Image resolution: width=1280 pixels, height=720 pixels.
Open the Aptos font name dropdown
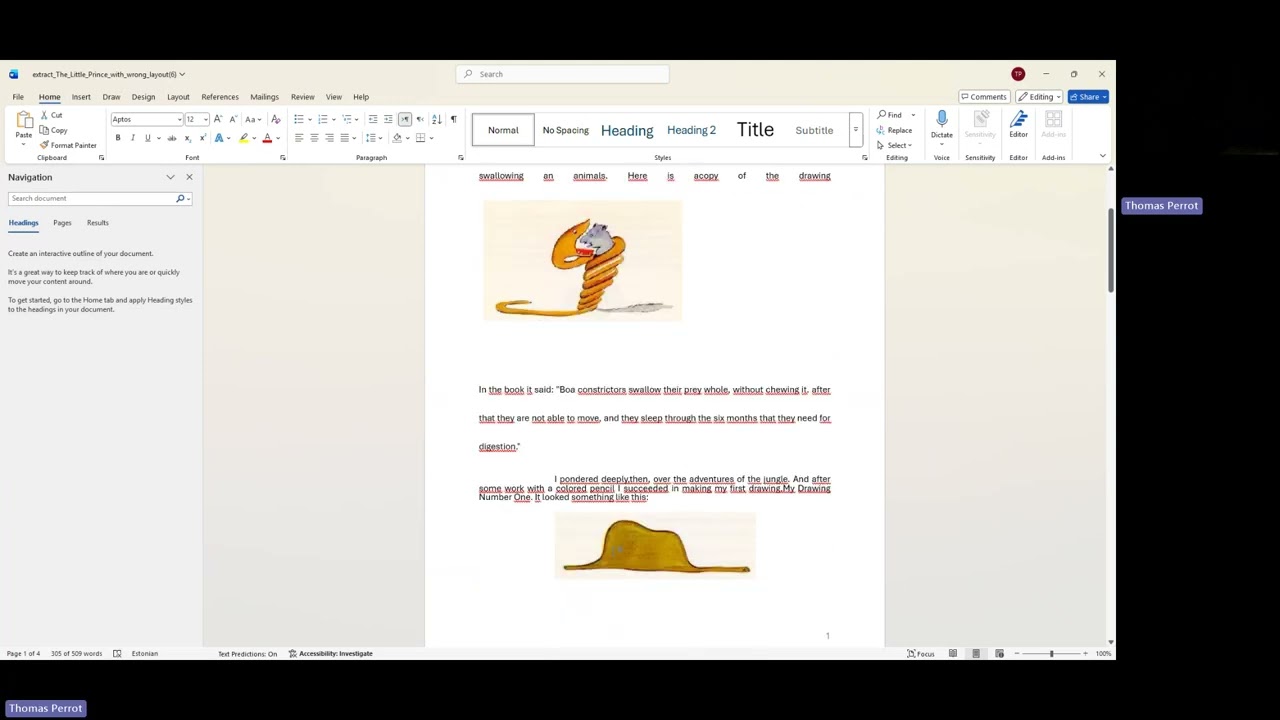pyautogui.click(x=180, y=119)
